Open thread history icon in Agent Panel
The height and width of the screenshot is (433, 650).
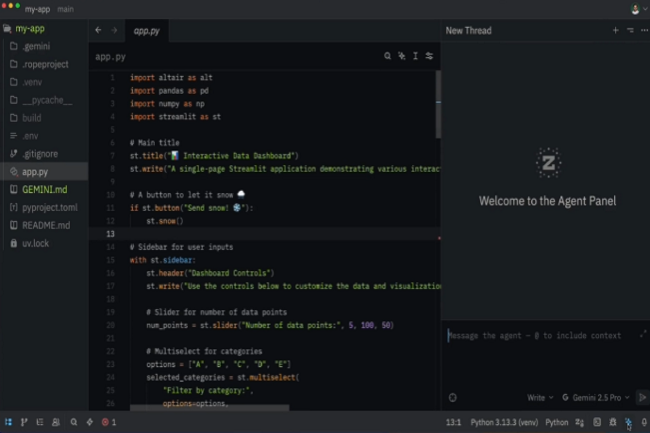tap(630, 30)
